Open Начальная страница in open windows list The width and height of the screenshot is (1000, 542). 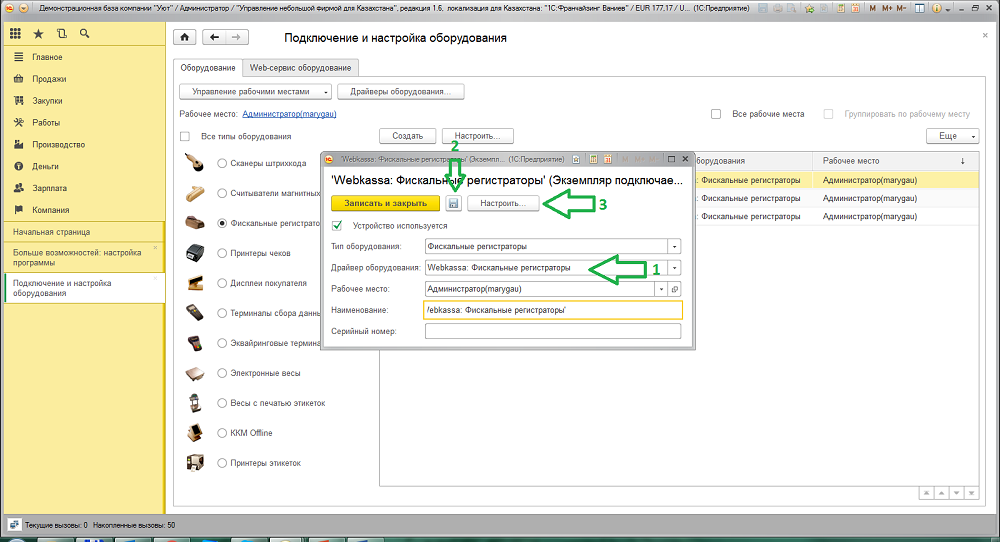(x=84, y=232)
